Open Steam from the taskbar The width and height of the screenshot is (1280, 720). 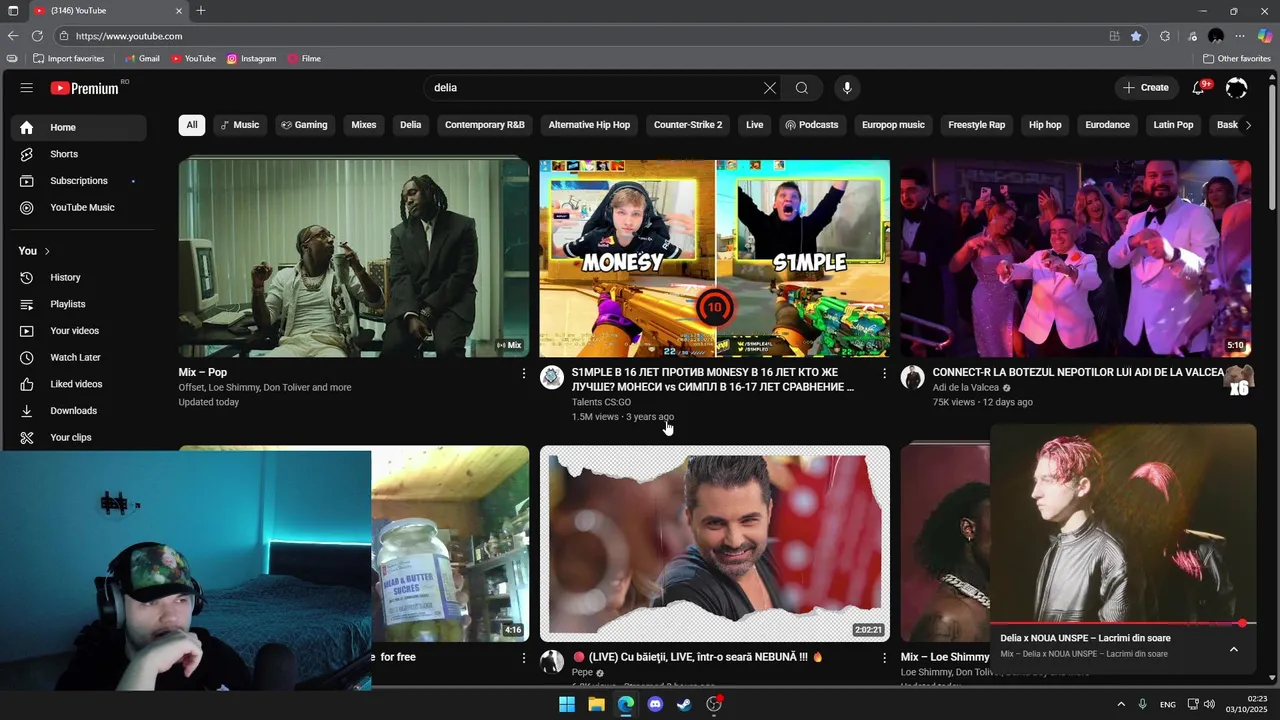pos(684,704)
